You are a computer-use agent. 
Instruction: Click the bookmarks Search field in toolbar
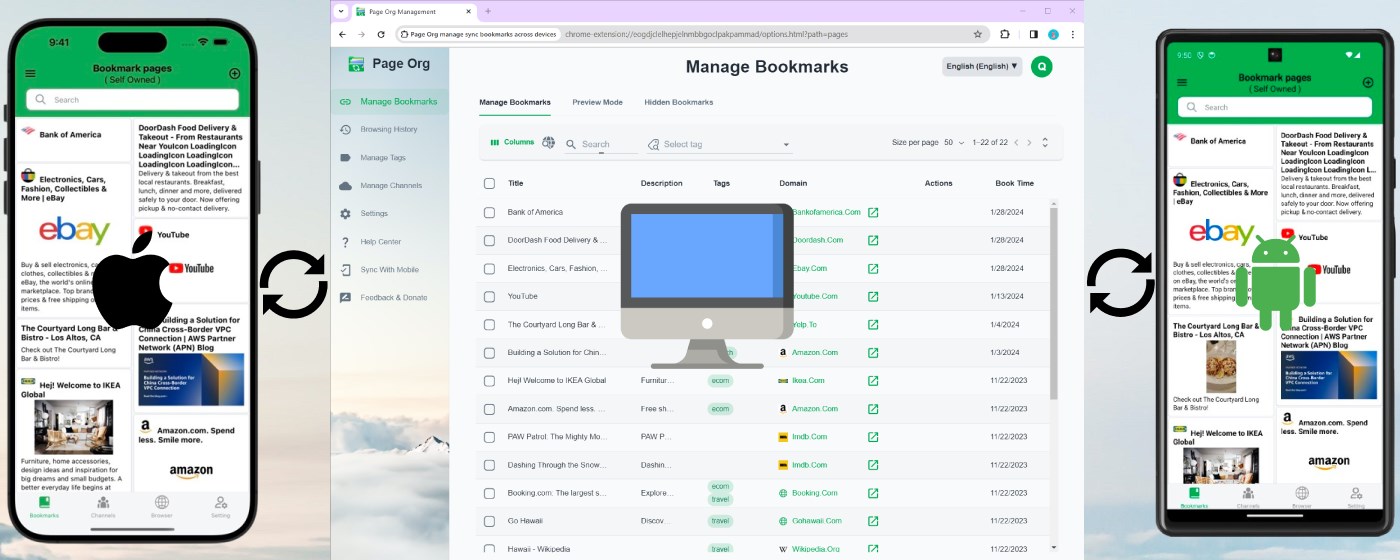tap(601, 144)
